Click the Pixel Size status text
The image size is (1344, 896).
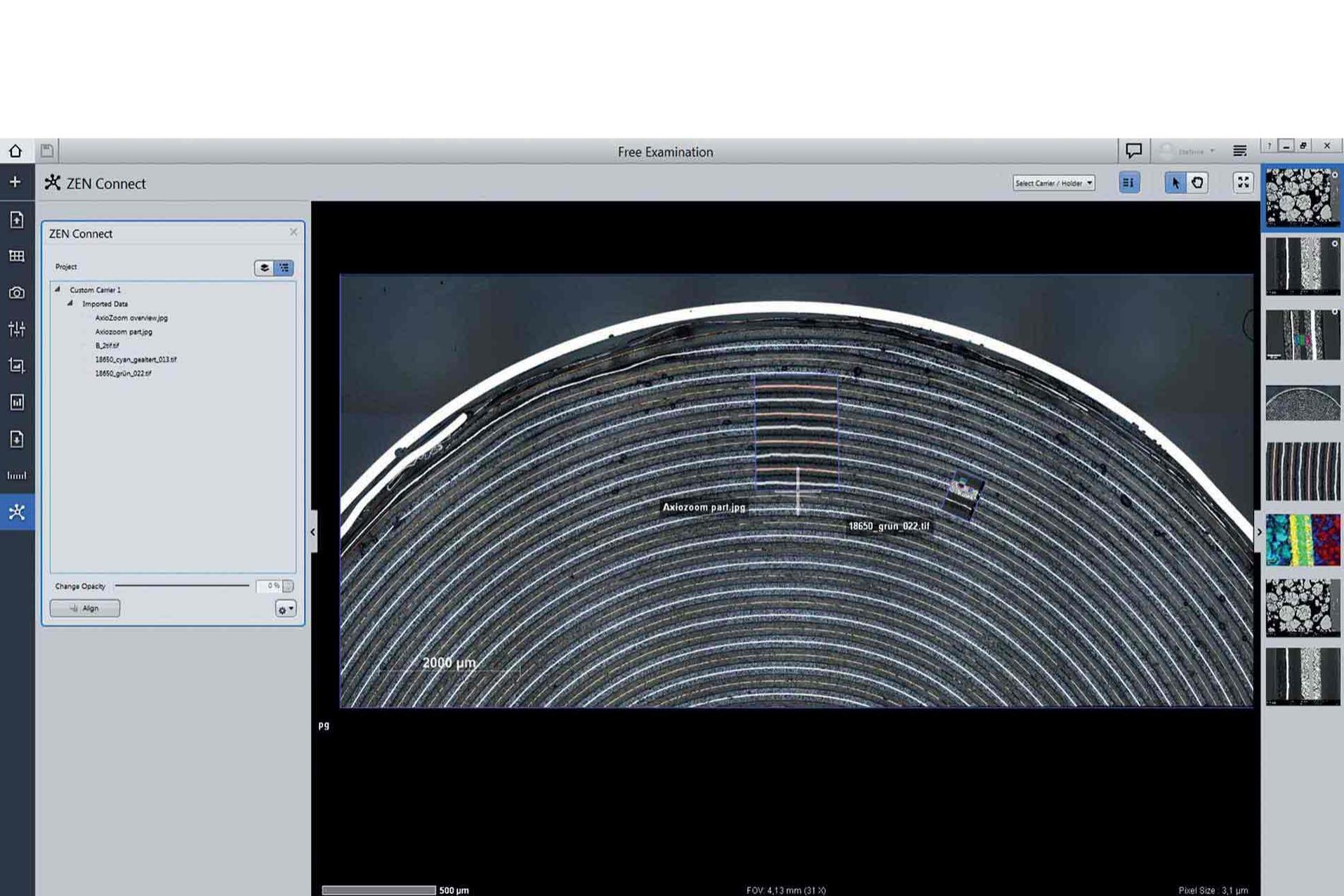pyautogui.click(x=1213, y=890)
